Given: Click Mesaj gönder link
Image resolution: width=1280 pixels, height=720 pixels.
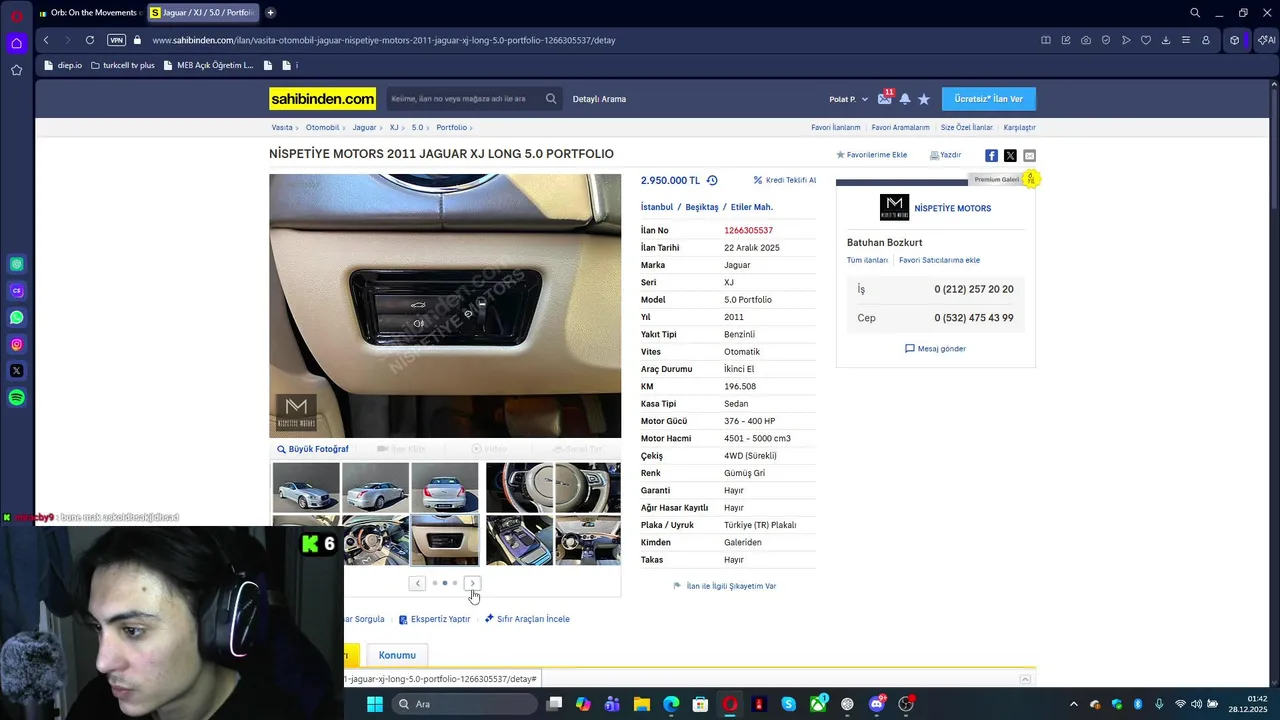Looking at the screenshot, I should tap(935, 349).
